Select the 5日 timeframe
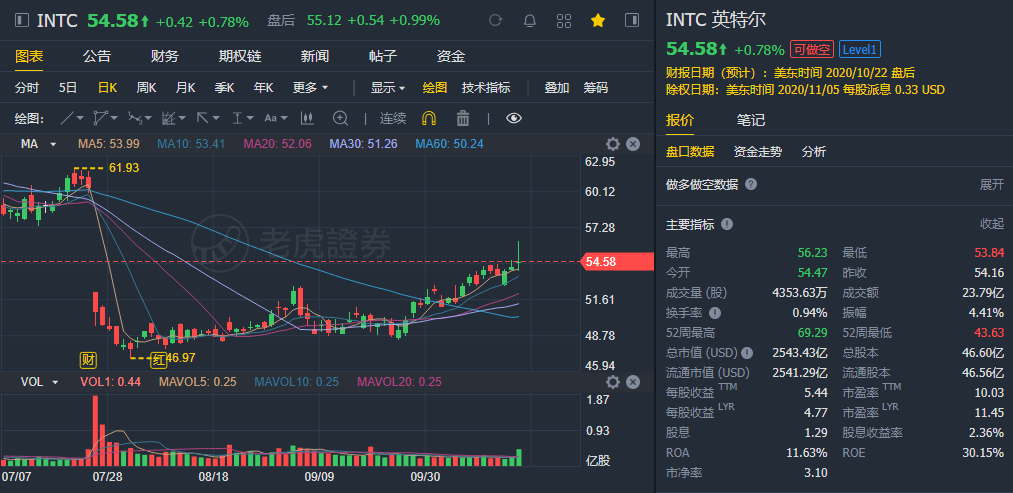Image resolution: width=1013 pixels, height=493 pixels. click(x=68, y=87)
